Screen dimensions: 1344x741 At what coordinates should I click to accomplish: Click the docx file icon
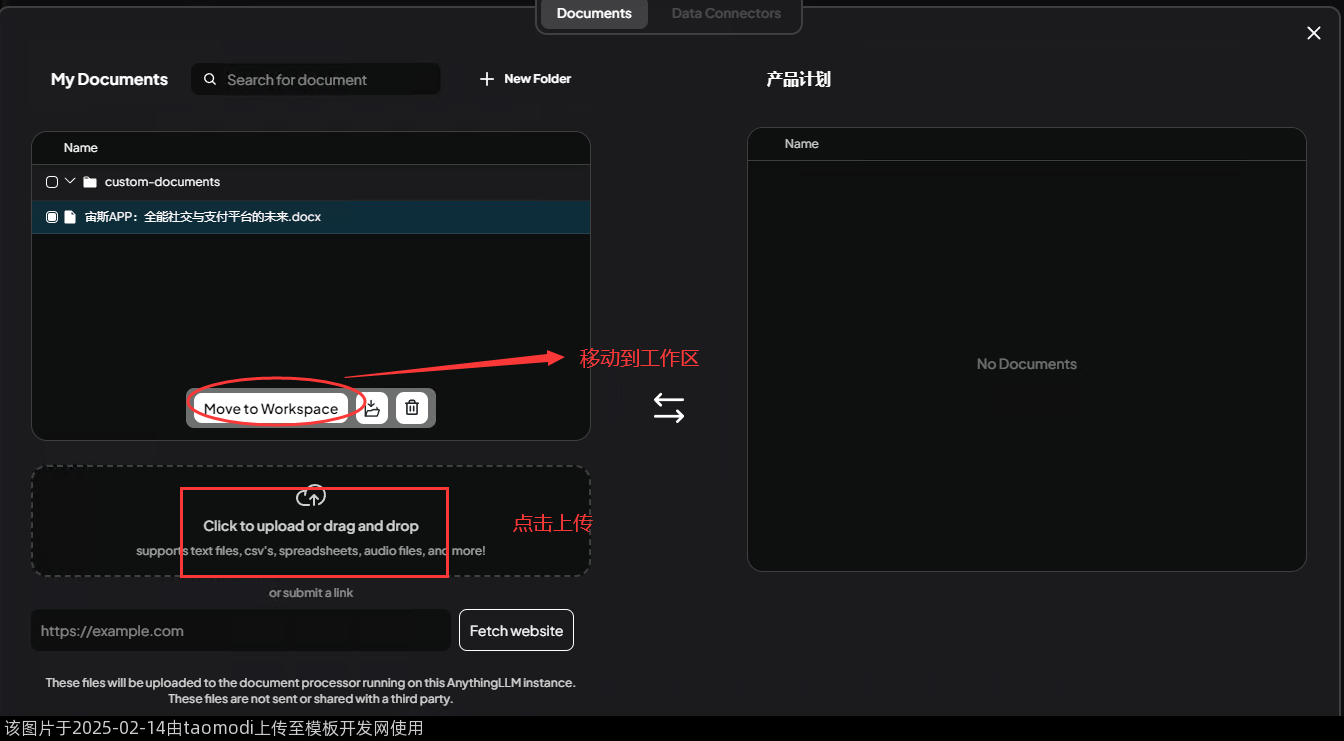point(70,217)
